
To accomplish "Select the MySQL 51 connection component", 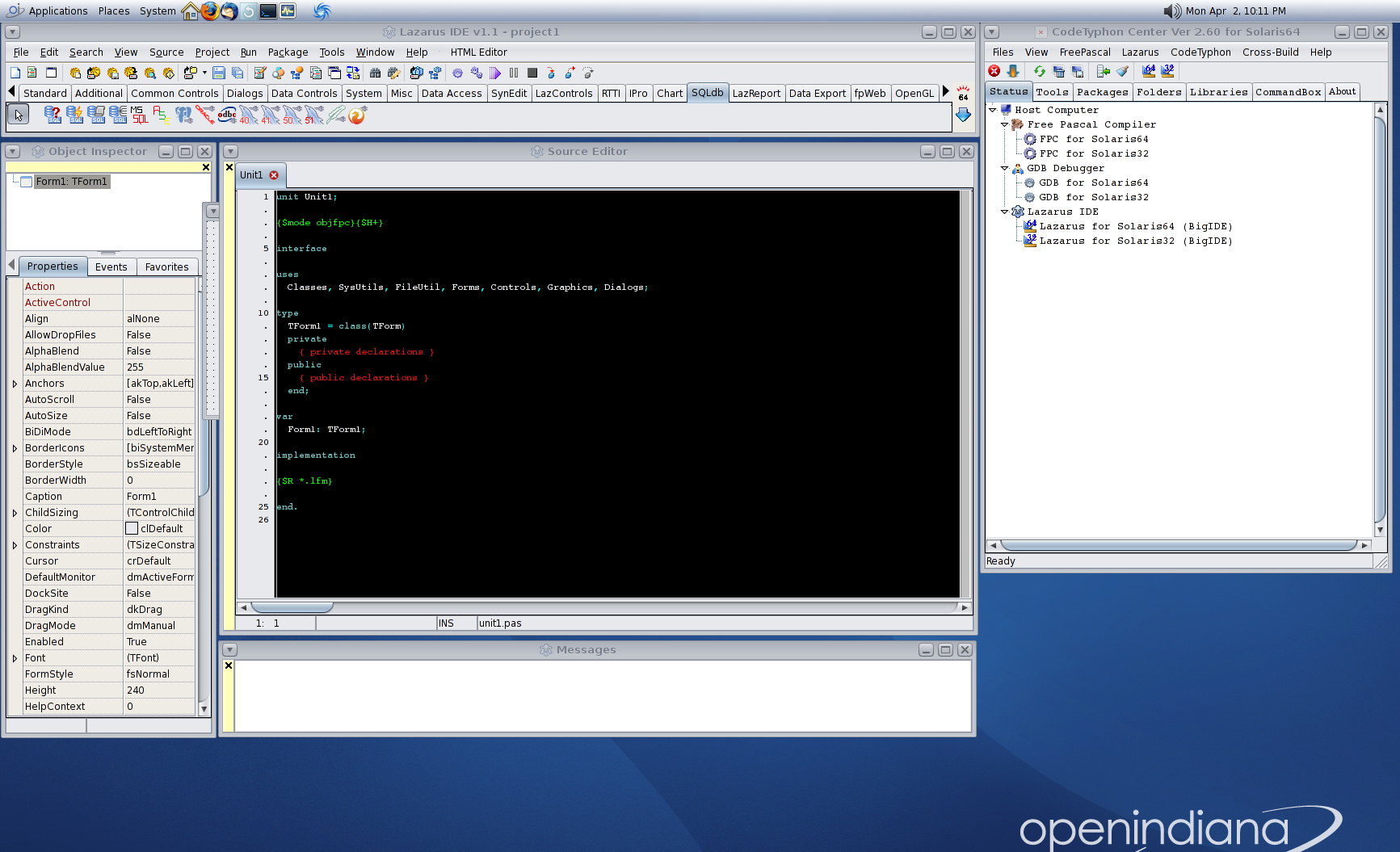I will click(314, 115).
